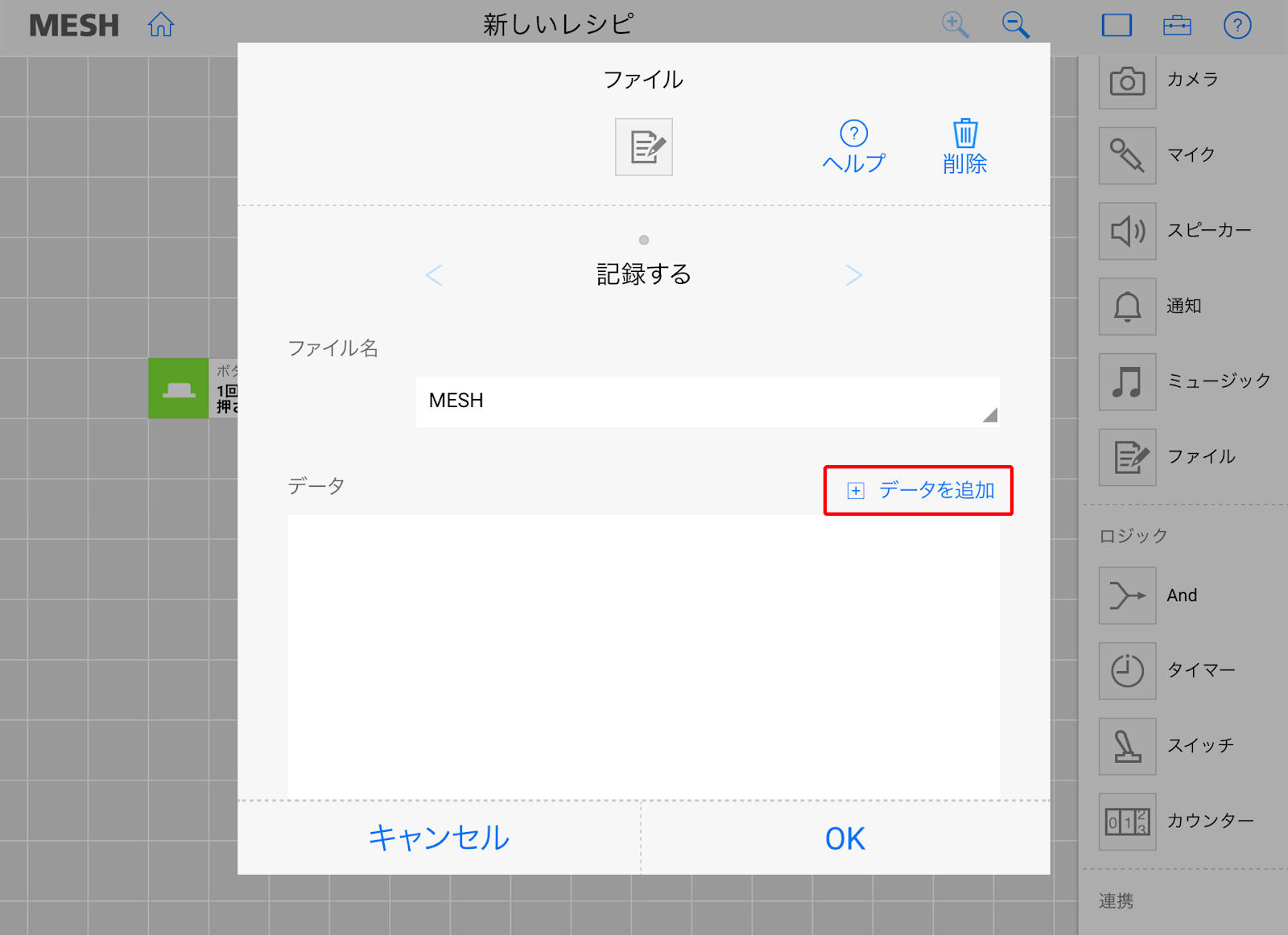
Task: Open Help (ヘルプ) in the file dialog
Action: pyautogui.click(x=853, y=147)
